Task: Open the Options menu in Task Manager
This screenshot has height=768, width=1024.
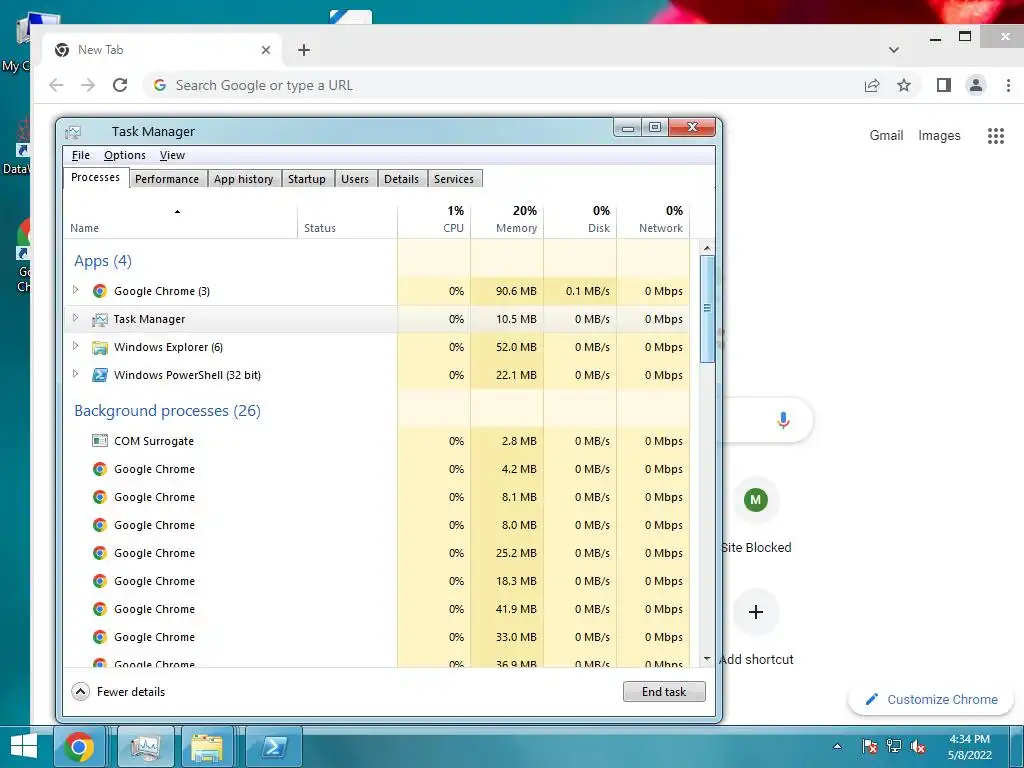Action: 125,155
